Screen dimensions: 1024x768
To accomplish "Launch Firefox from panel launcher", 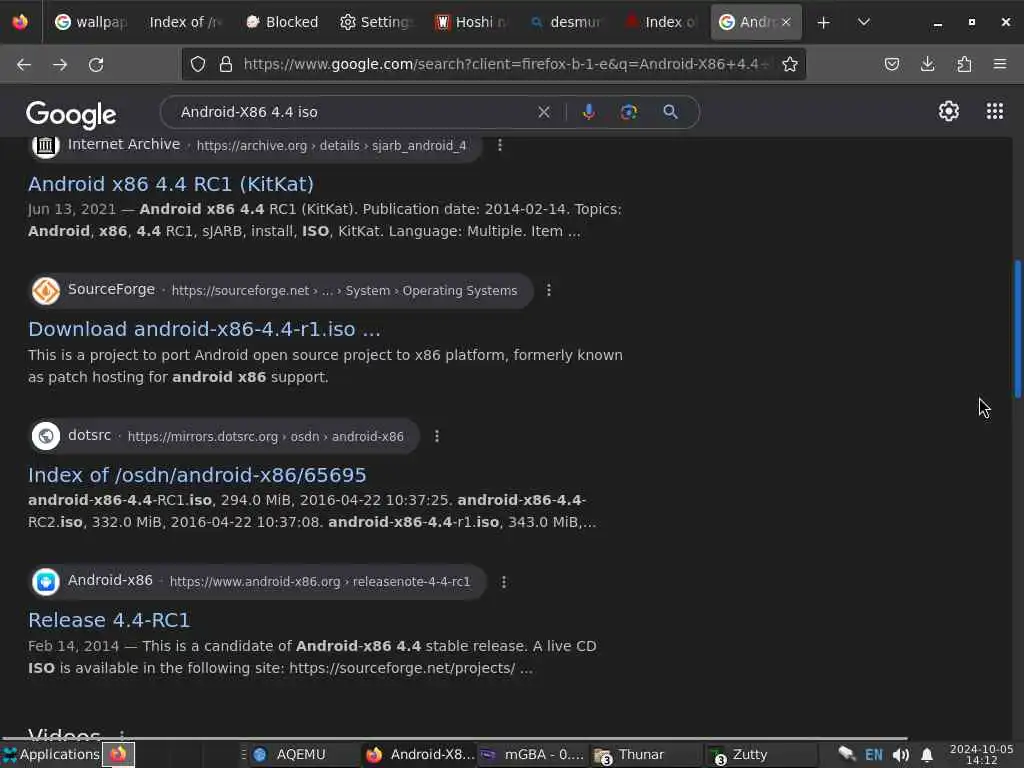I will 118,754.
